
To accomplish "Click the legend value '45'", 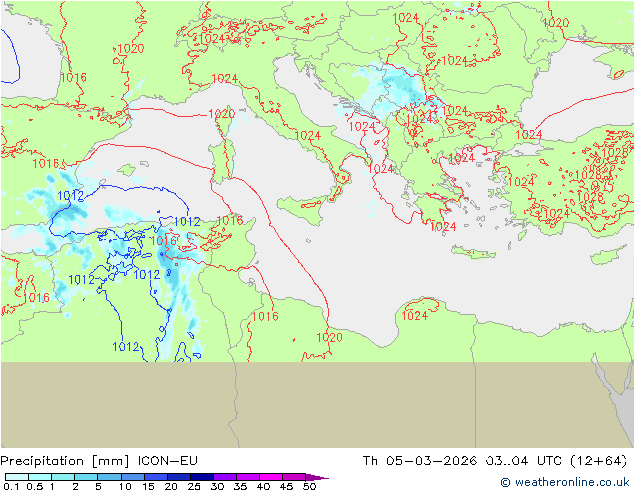I will [286, 486].
